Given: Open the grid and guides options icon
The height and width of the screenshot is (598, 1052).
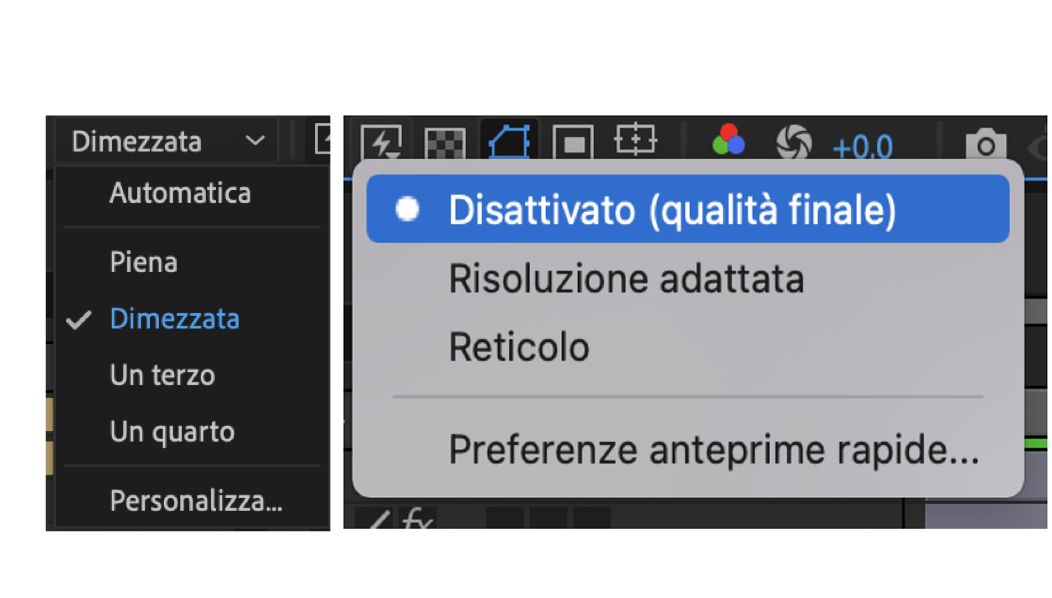Looking at the screenshot, I should 635,141.
